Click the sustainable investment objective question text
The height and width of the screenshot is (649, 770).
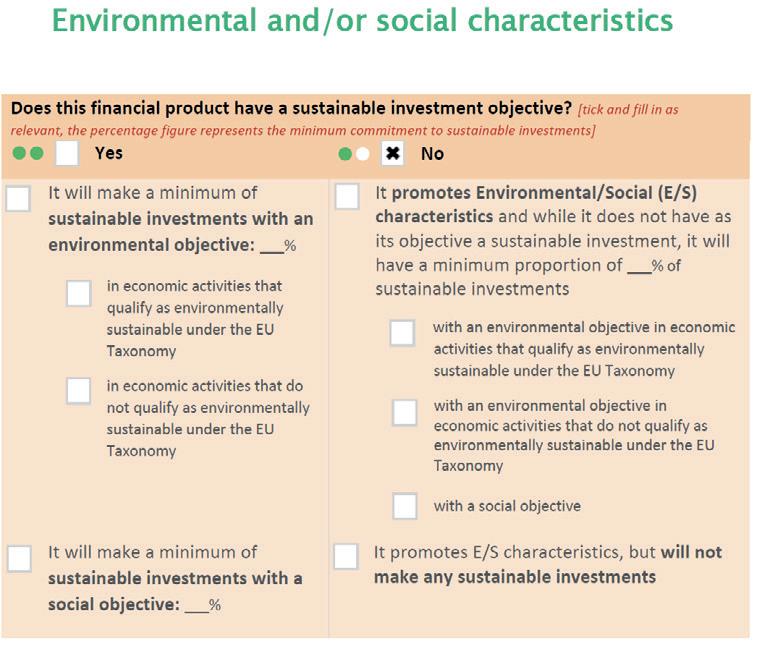click(x=291, y=108)
